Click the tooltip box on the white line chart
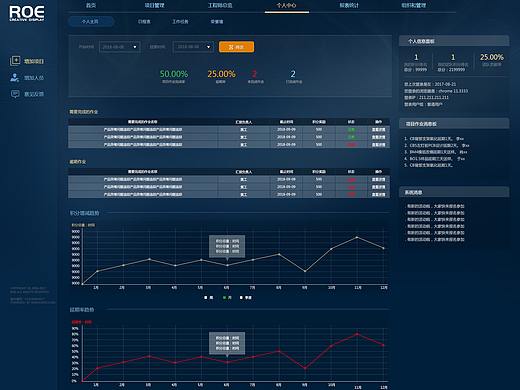 coord(227,246)
